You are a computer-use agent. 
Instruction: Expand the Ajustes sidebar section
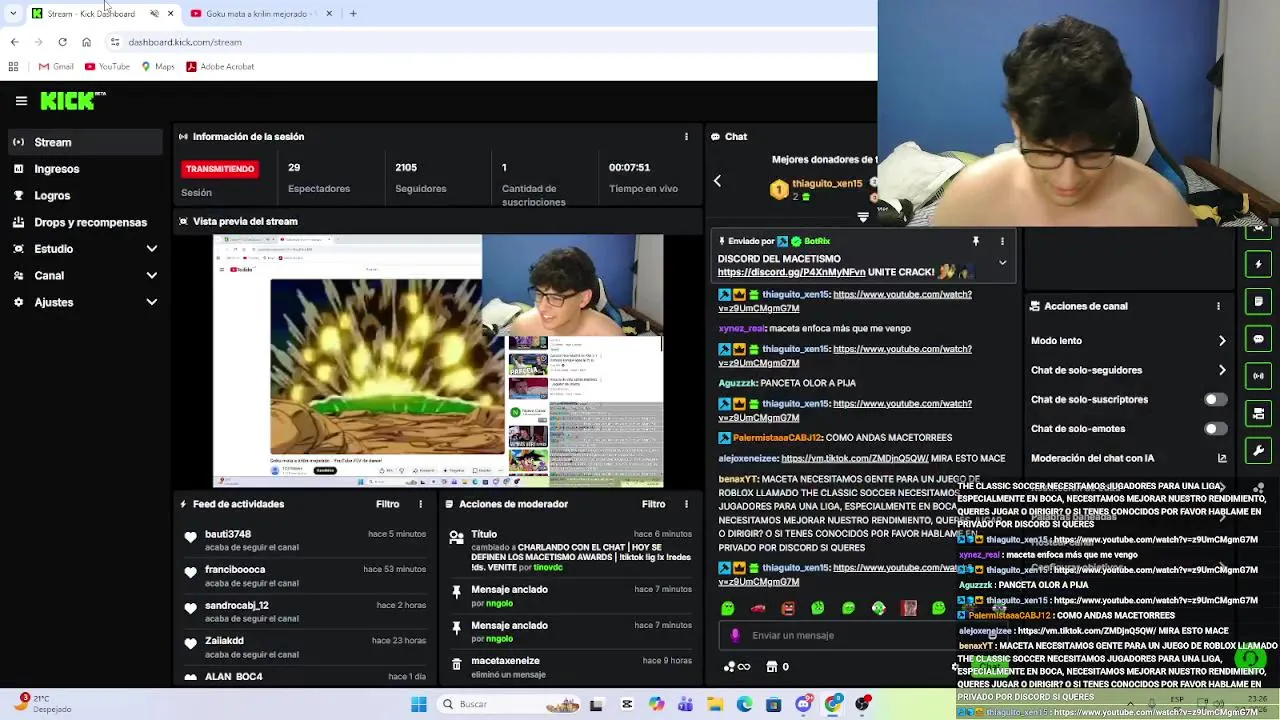[x=152, y=302]
